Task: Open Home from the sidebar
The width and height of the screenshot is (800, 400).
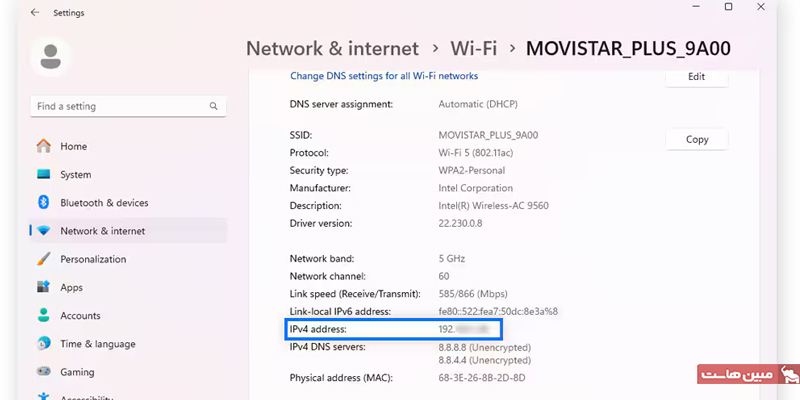Action: pos(73,146)
